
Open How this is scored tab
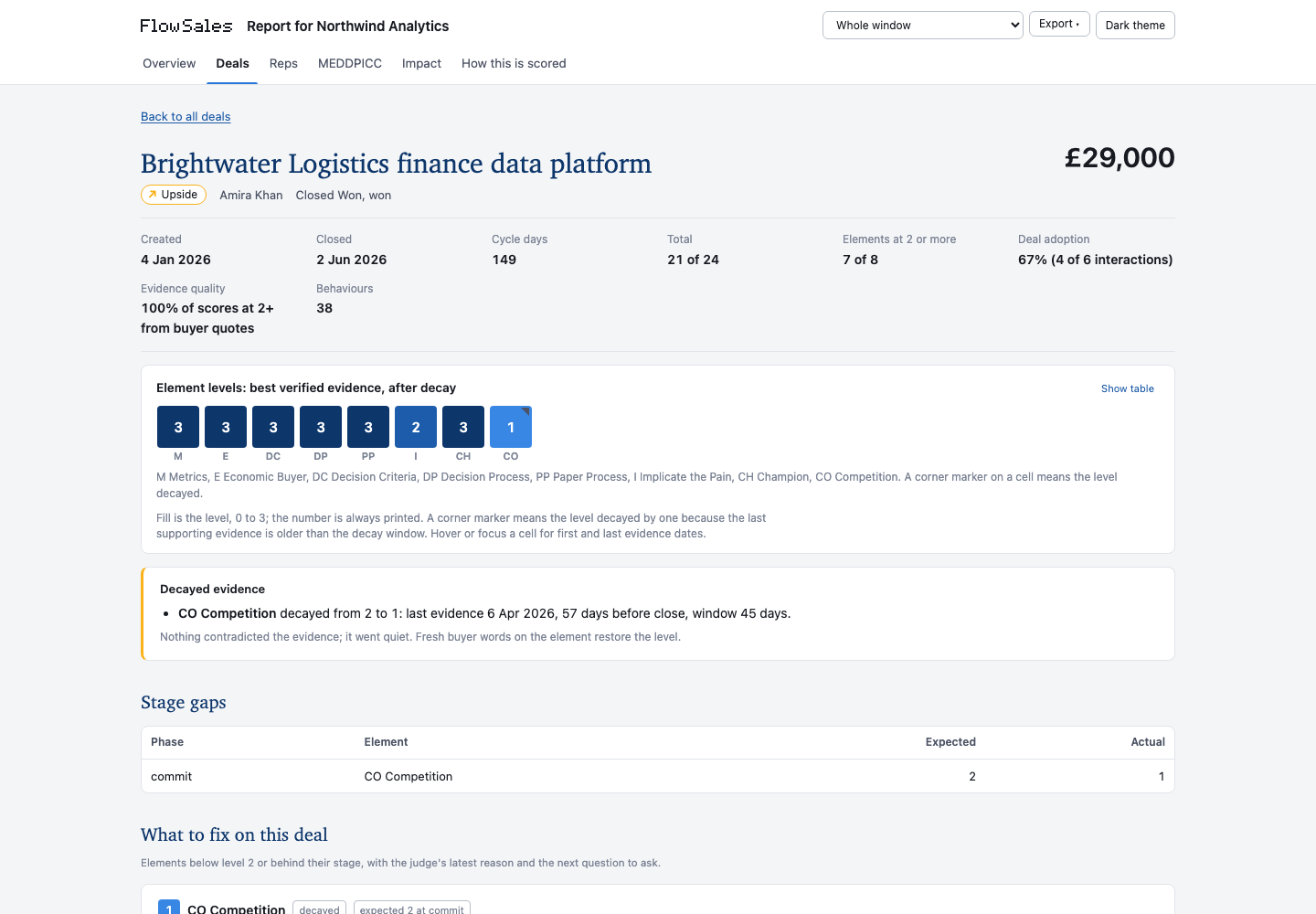(x=514, y=63)
